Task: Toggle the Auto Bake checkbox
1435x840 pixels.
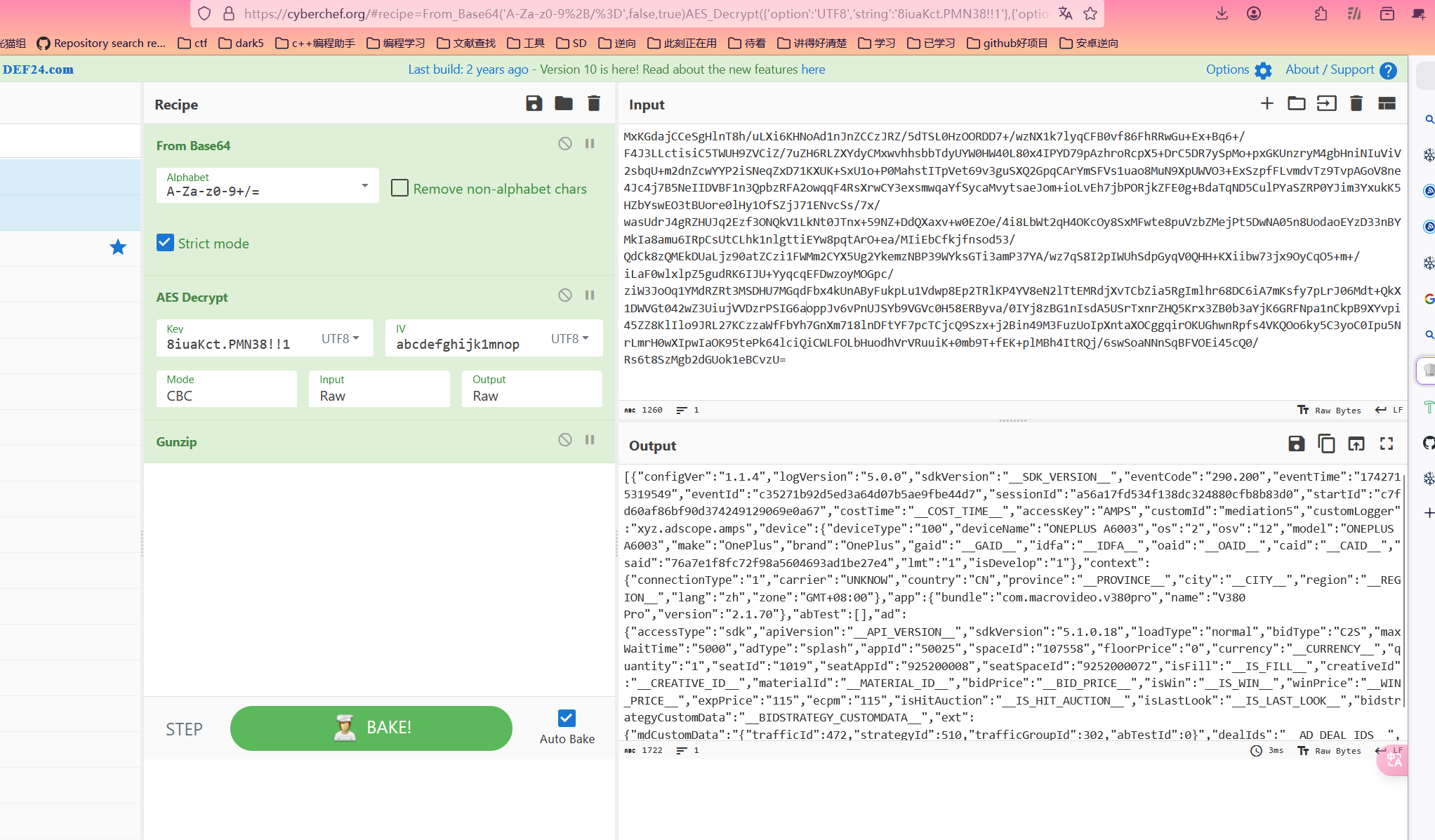Action: point(567,718)
